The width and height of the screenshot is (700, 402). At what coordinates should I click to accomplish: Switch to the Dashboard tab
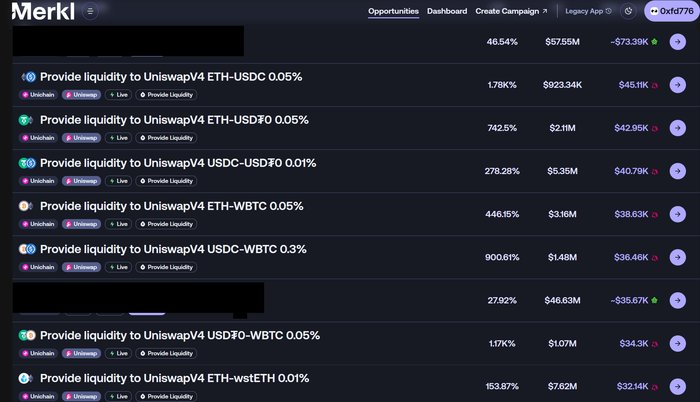click(x=447, y=11)
